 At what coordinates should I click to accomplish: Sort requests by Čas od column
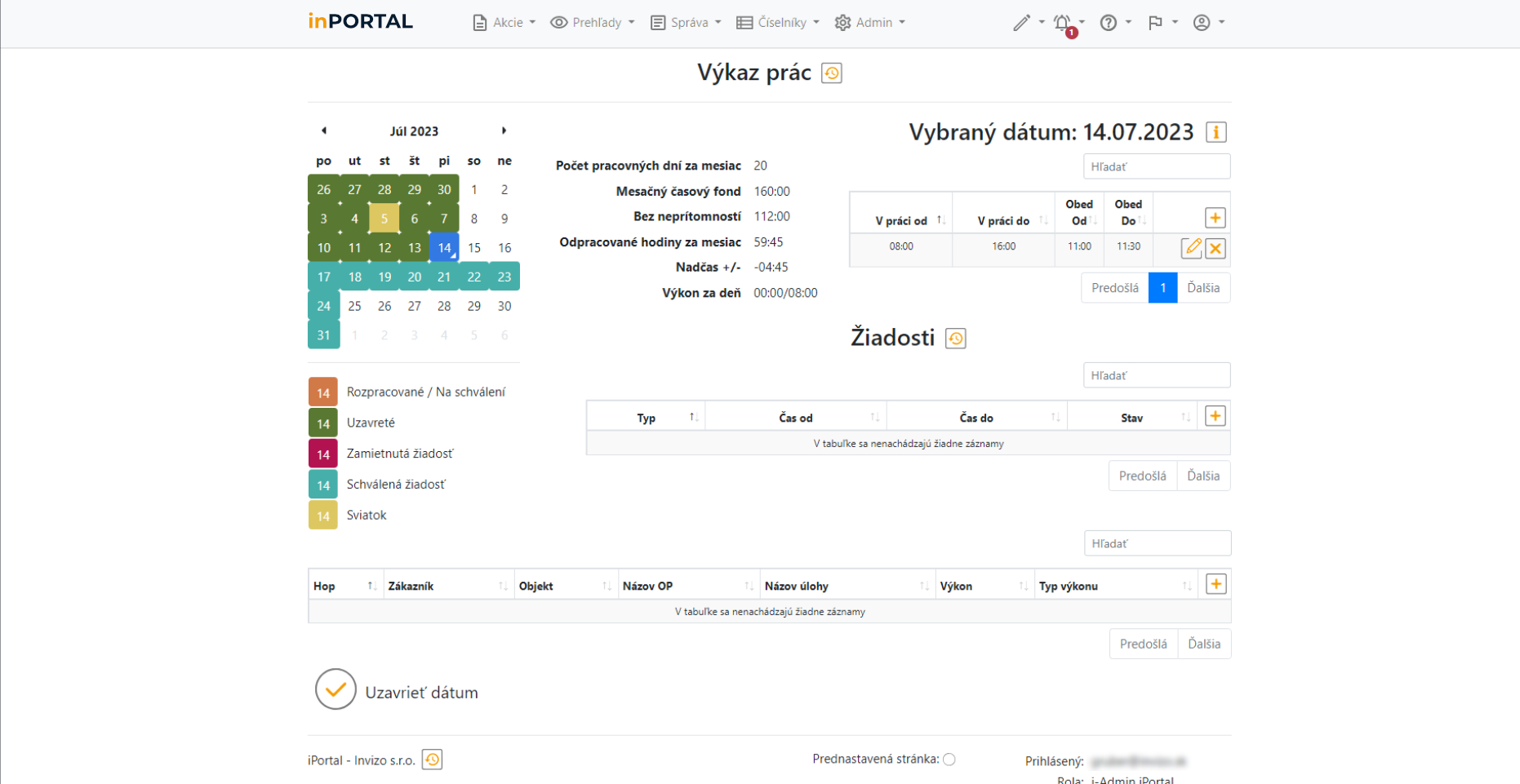pyautogui.click(x=796, y=418)
